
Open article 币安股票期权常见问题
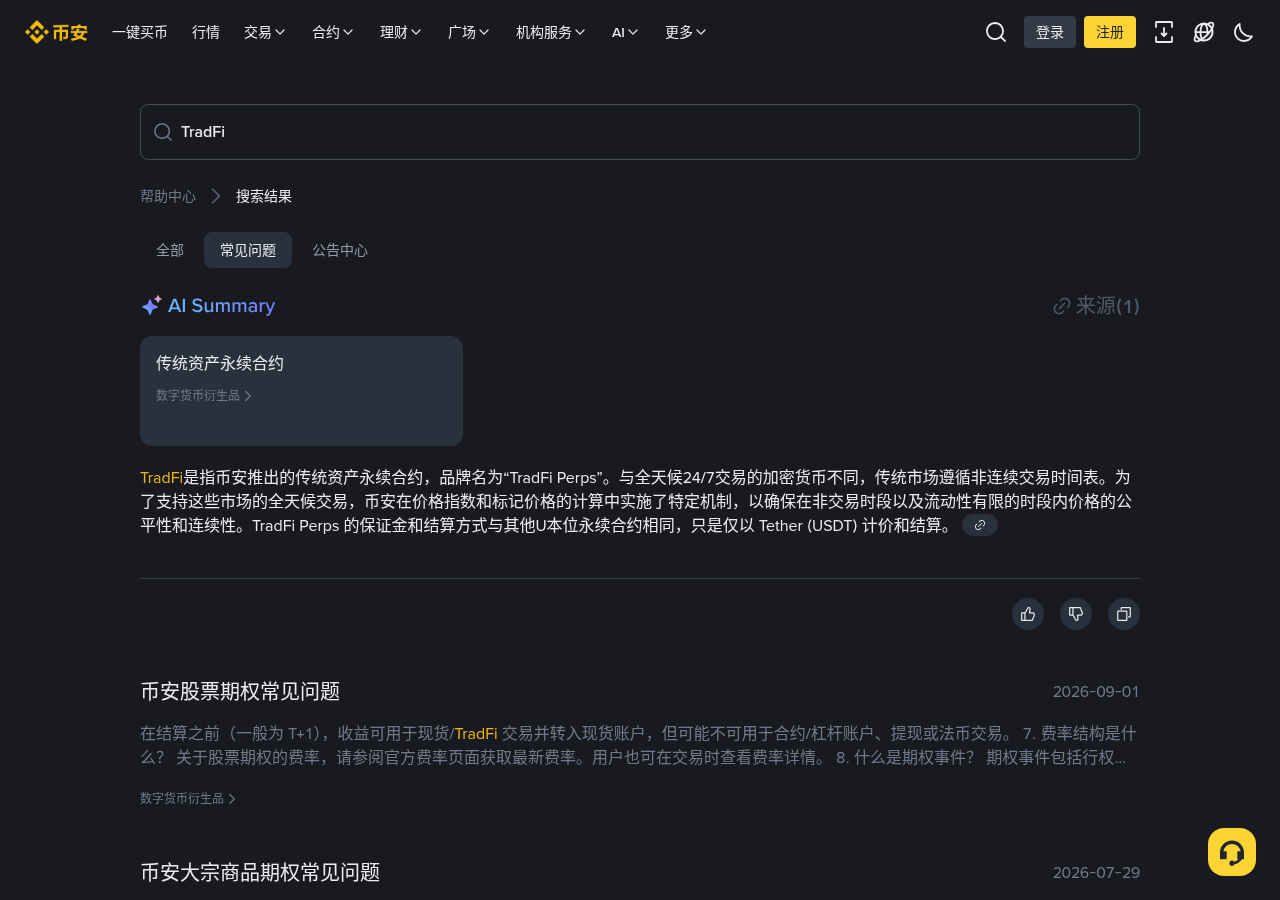[x=240, y=691]
